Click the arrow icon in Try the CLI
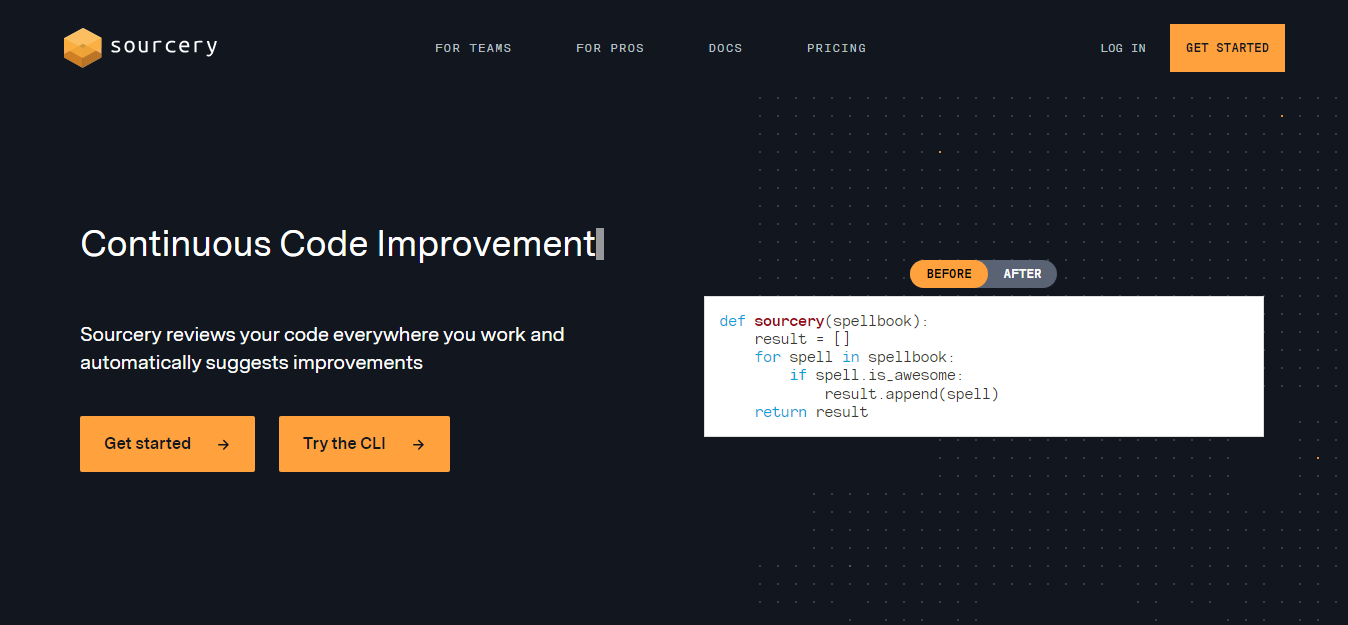1348x625 pixels. (418, 444)
